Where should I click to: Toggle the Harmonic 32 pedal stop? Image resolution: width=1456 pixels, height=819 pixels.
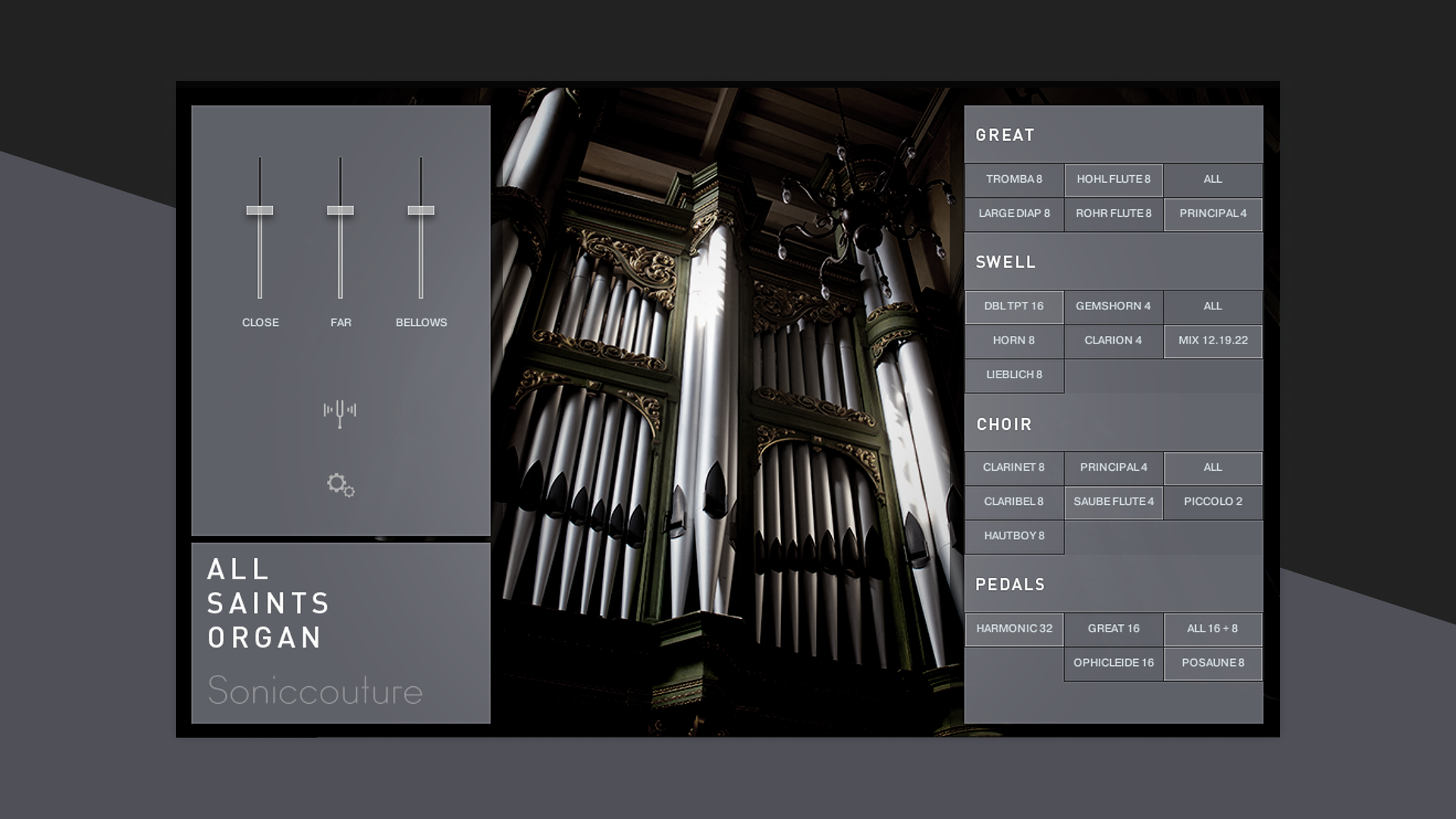pos(1014,629)
